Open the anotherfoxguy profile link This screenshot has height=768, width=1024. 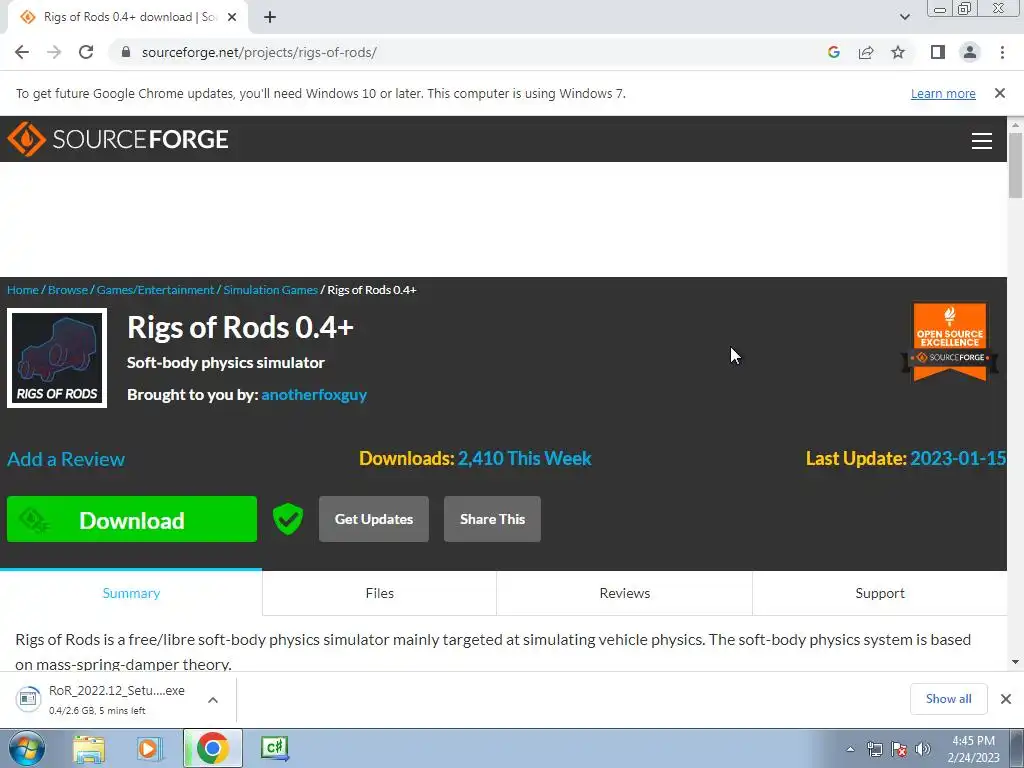314,394
